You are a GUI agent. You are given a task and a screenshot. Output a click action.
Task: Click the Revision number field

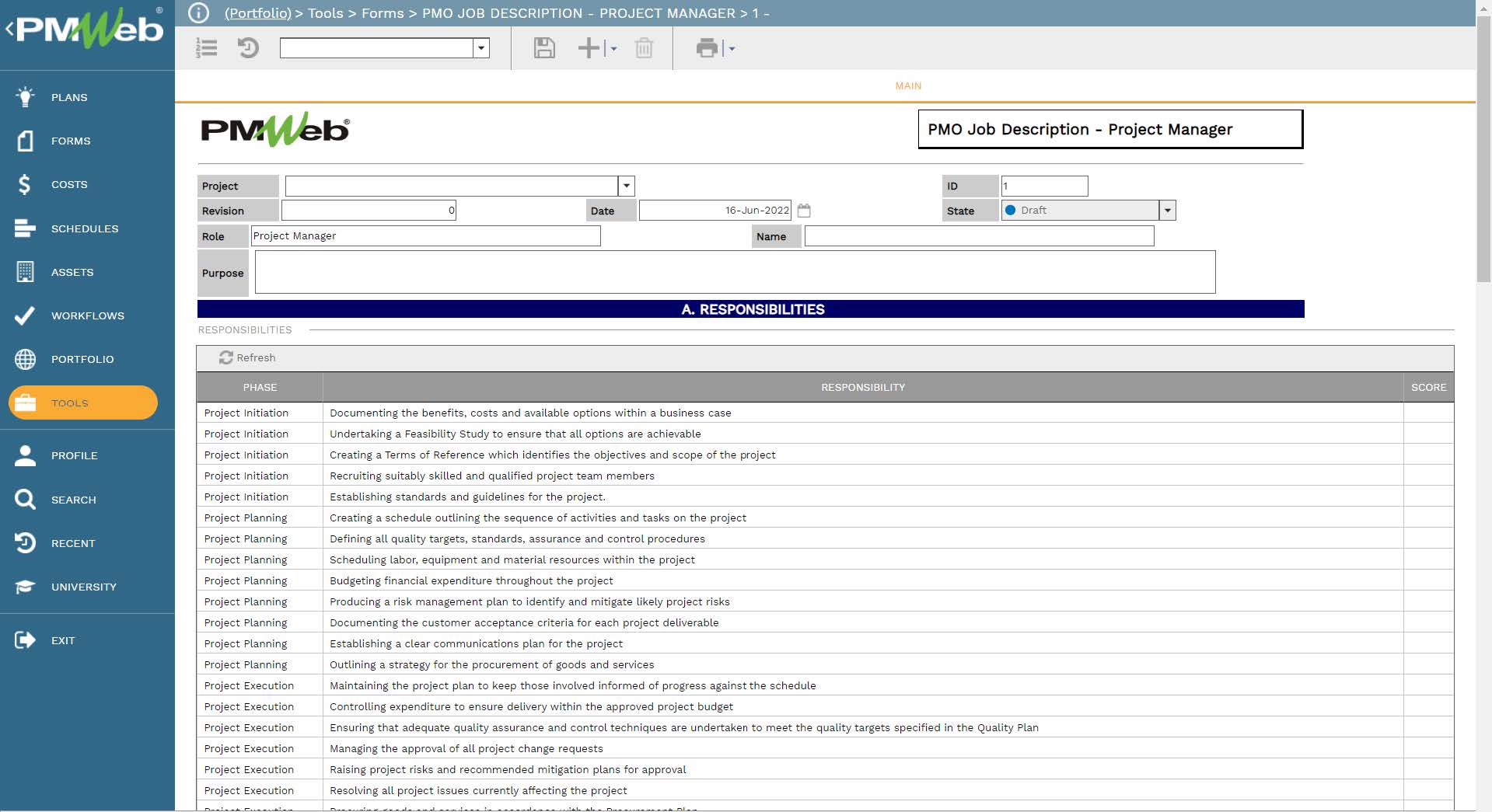pyautogui.click(x=369, y=211)
